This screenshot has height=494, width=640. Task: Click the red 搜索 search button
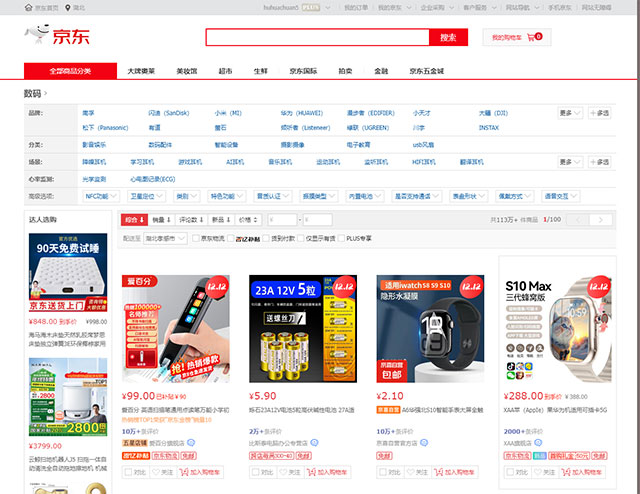tap(448, 38)
